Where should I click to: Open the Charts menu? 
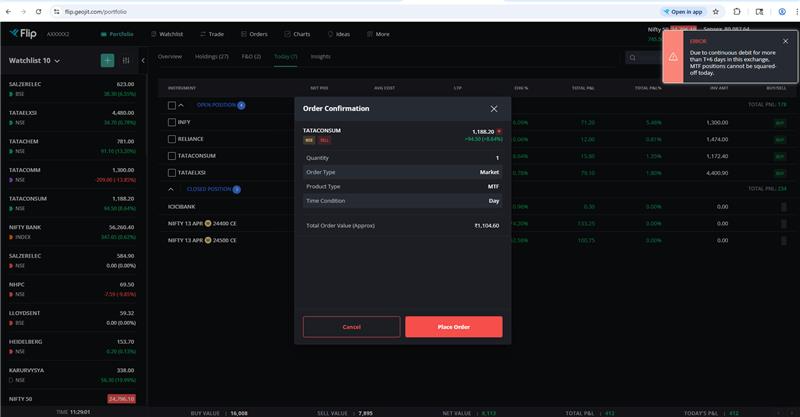(x=297, y=34)
